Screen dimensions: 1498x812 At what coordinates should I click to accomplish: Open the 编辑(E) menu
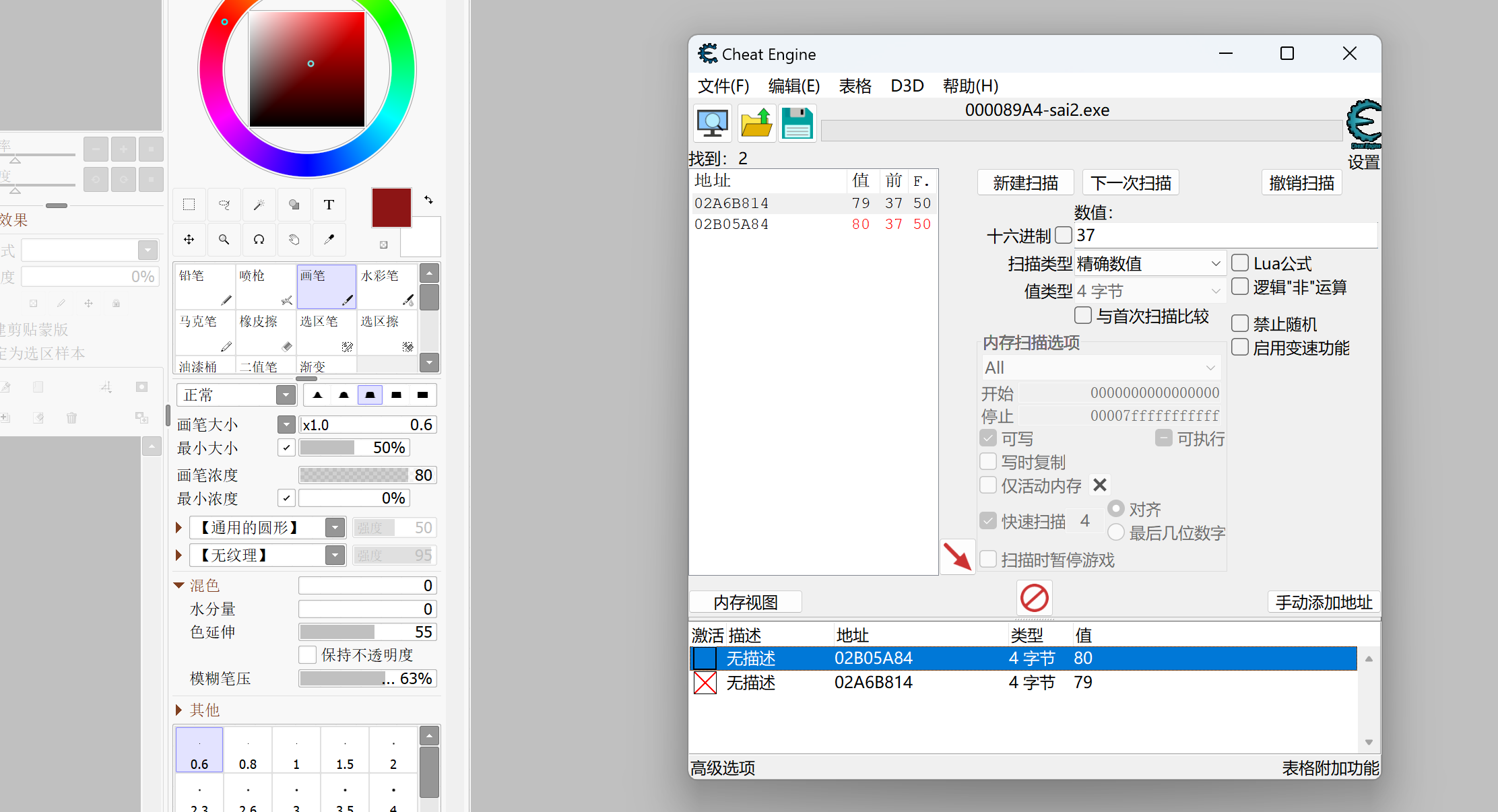[793, 86]
